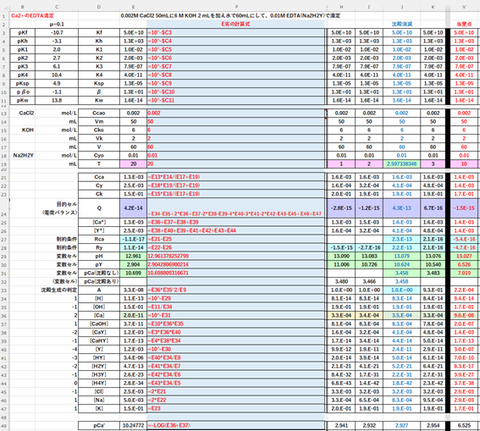Click the green pY value '2.904'

pos(133,264)
